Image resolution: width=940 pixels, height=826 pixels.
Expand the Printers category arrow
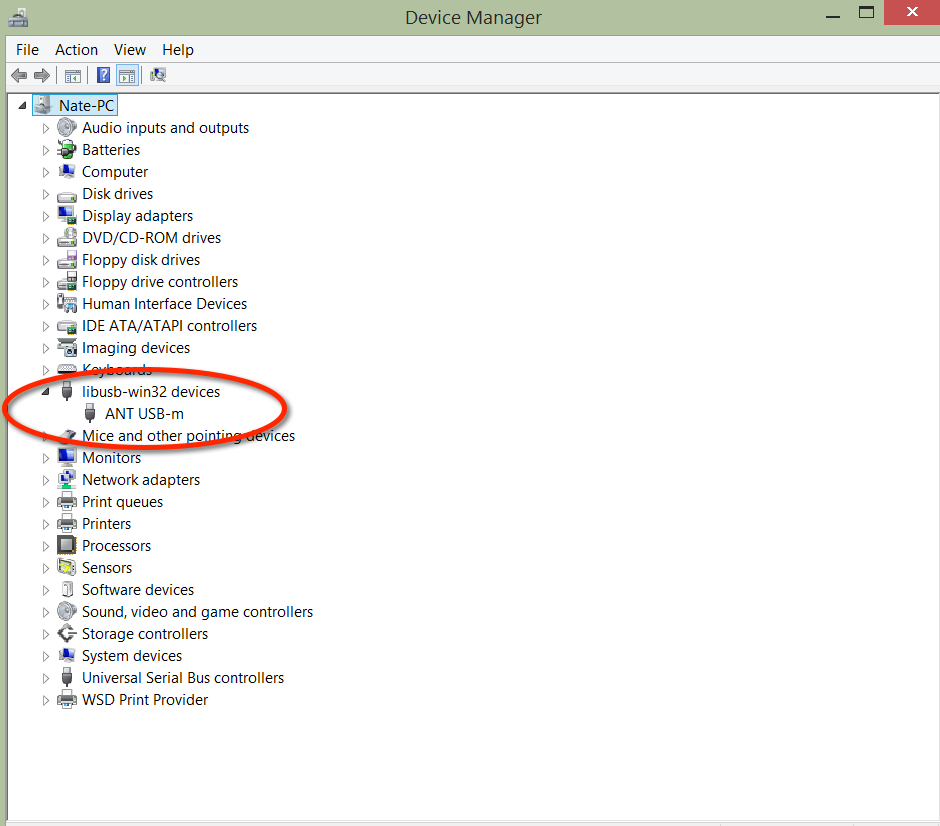[x=46, y=524]
